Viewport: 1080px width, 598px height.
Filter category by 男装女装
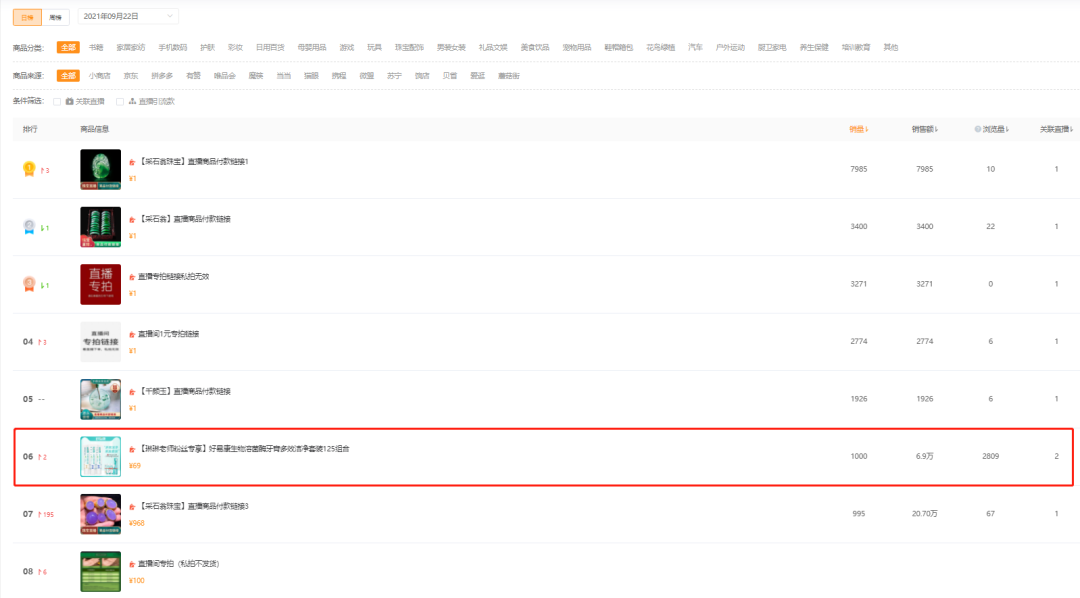tap(451, 48)
